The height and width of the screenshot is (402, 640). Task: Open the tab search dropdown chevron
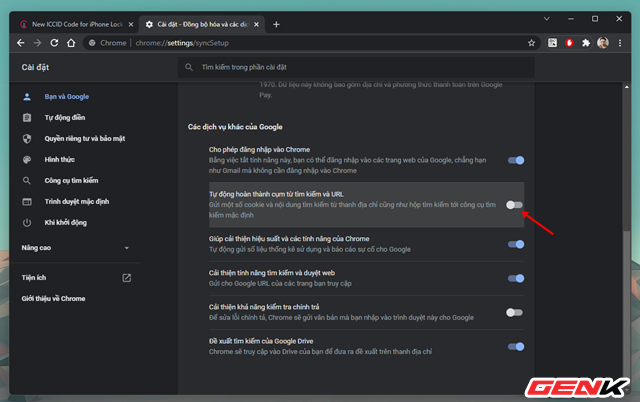point(547,19)
